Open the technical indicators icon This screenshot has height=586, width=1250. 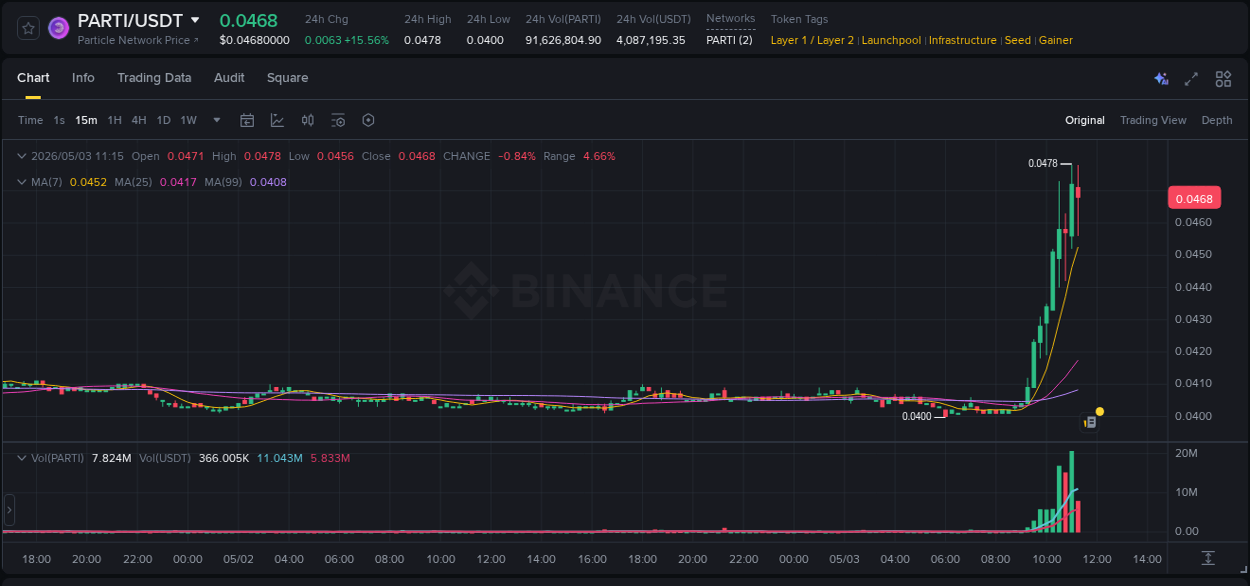pos(277,120)
